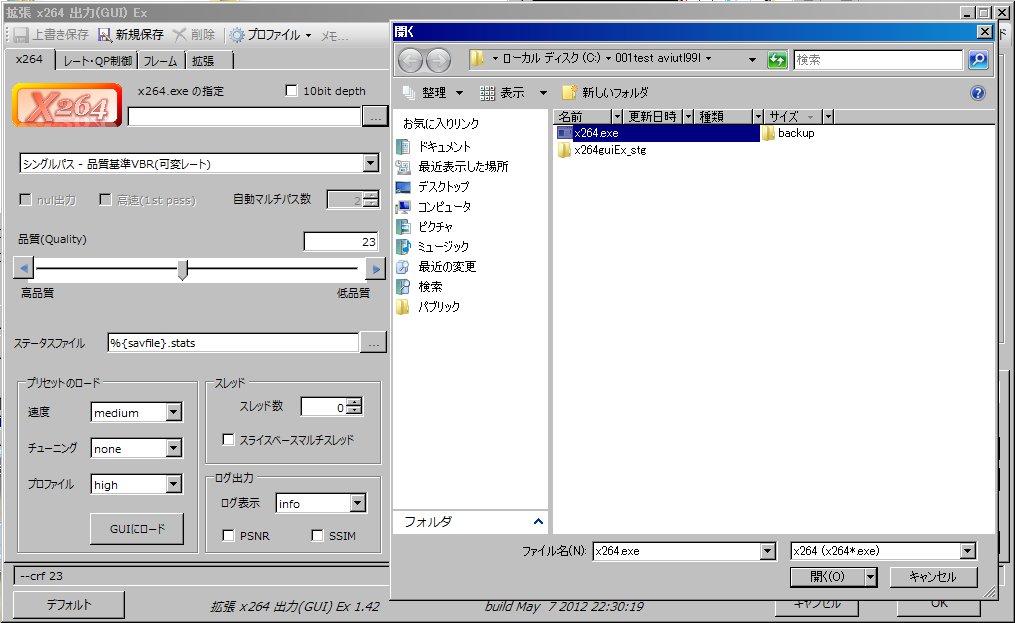The image size is (1015, 623).
Task: Click the browse button for x264.exe path
Action: [375, 116]
